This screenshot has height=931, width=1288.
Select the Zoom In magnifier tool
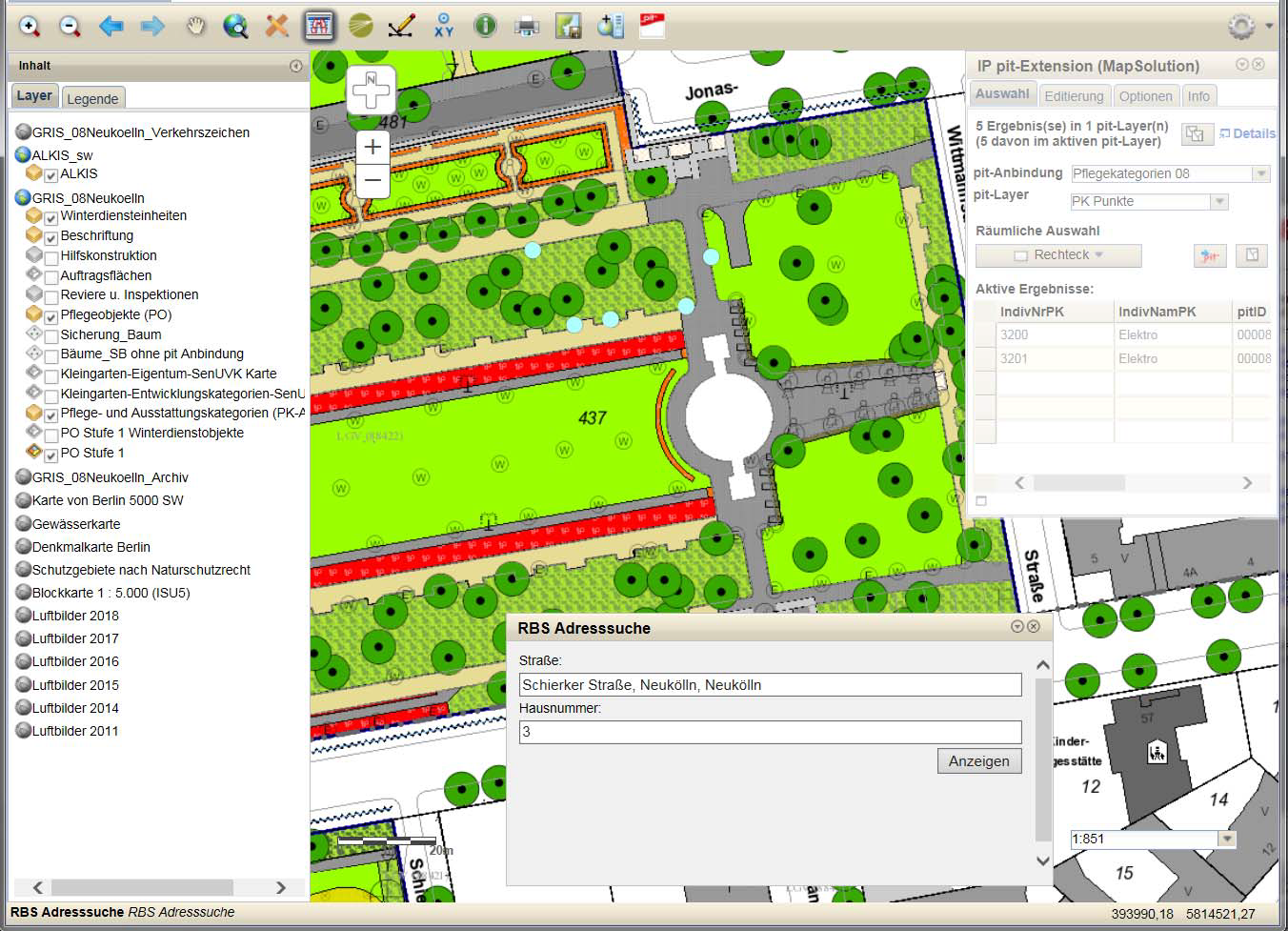coord(30,26)
